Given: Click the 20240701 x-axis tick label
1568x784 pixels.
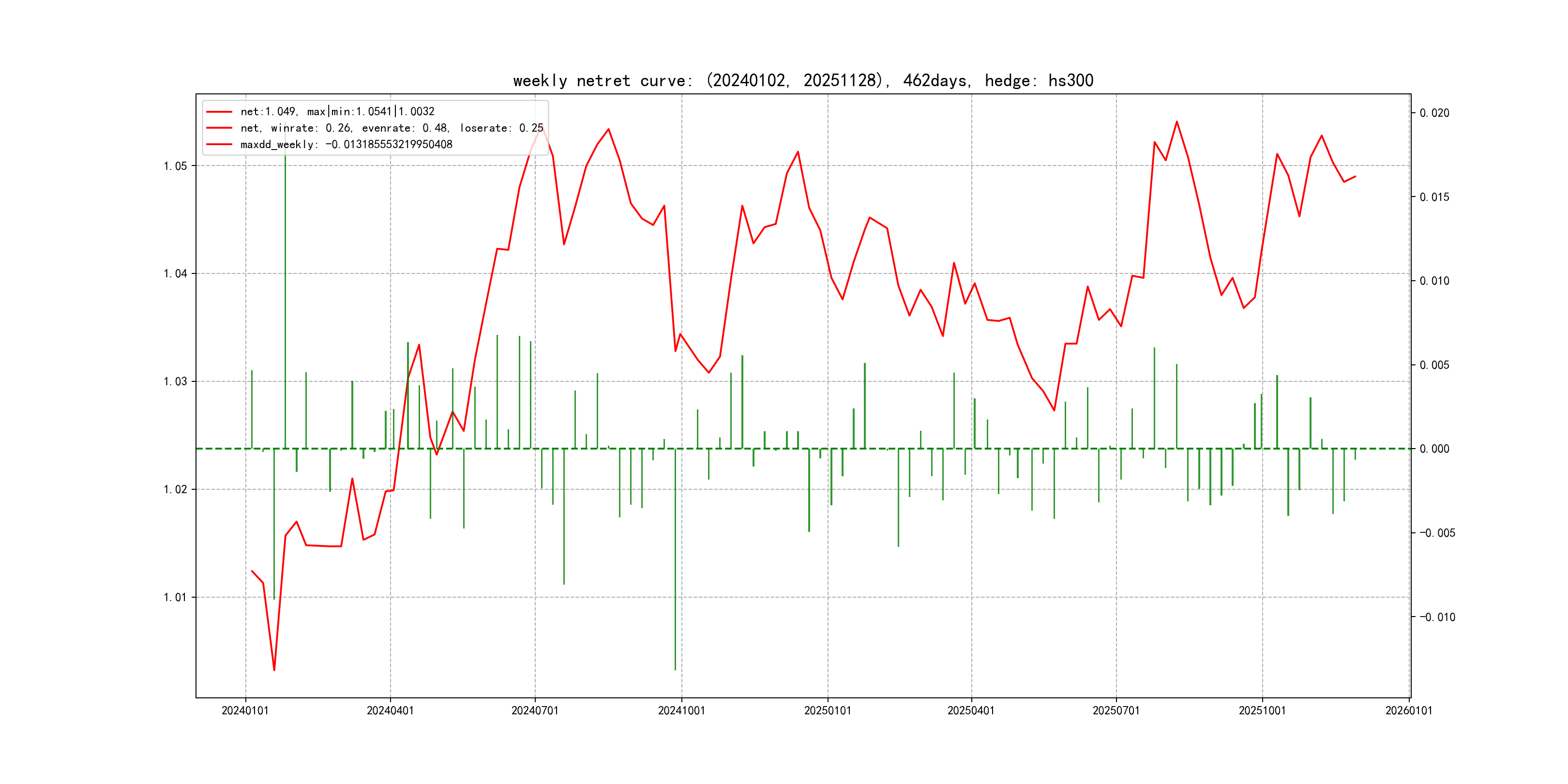Looking at the screenshot, I should pyautogui.click(x=535, y=710).
